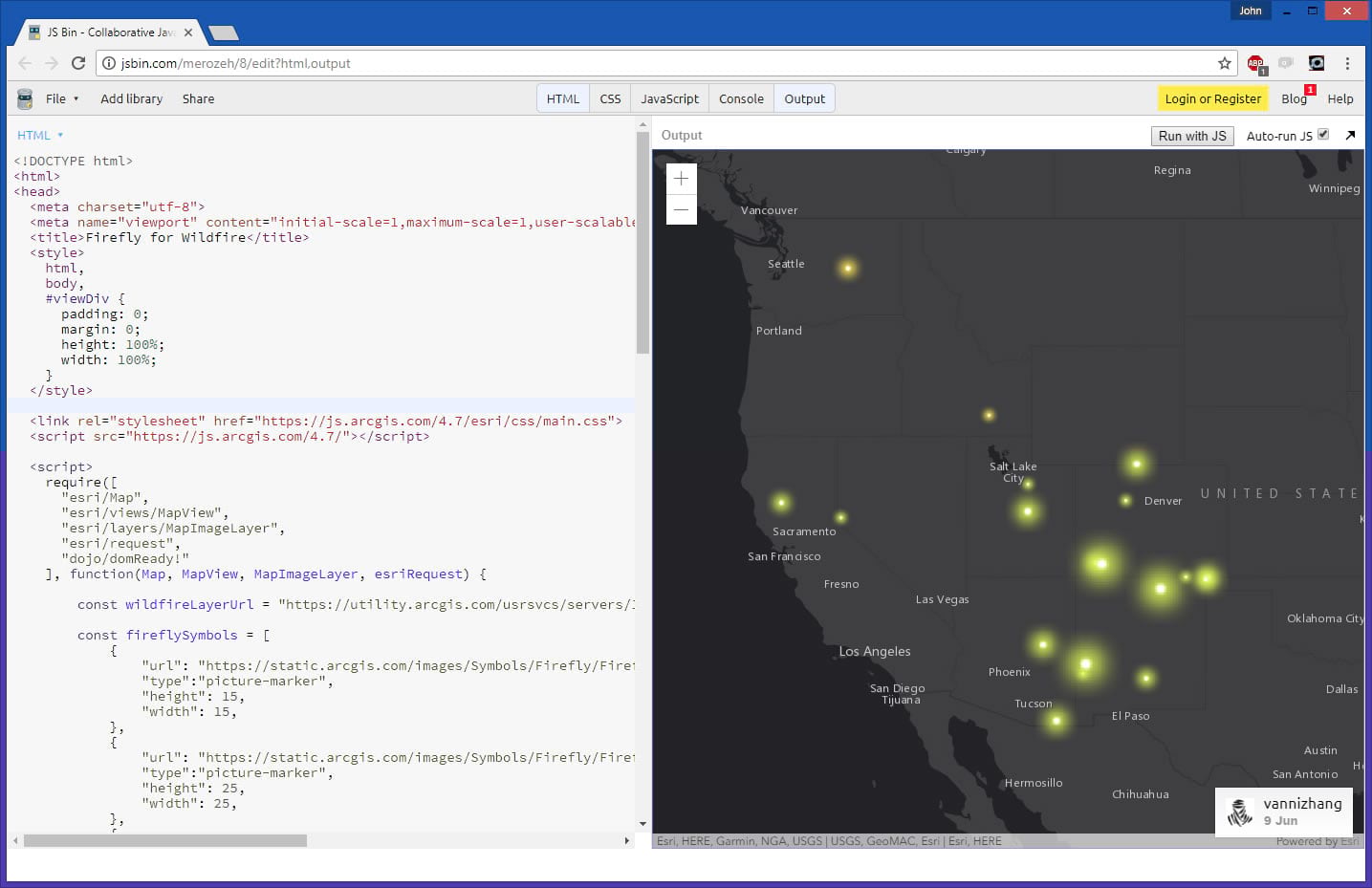Open the Chrome three-dot menu
1372x888 pixels.
(1347, 63)
